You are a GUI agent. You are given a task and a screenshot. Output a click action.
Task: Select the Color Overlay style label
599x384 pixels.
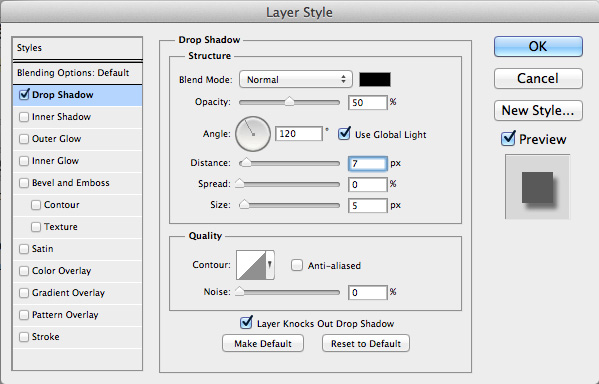(x=62, y=271)
